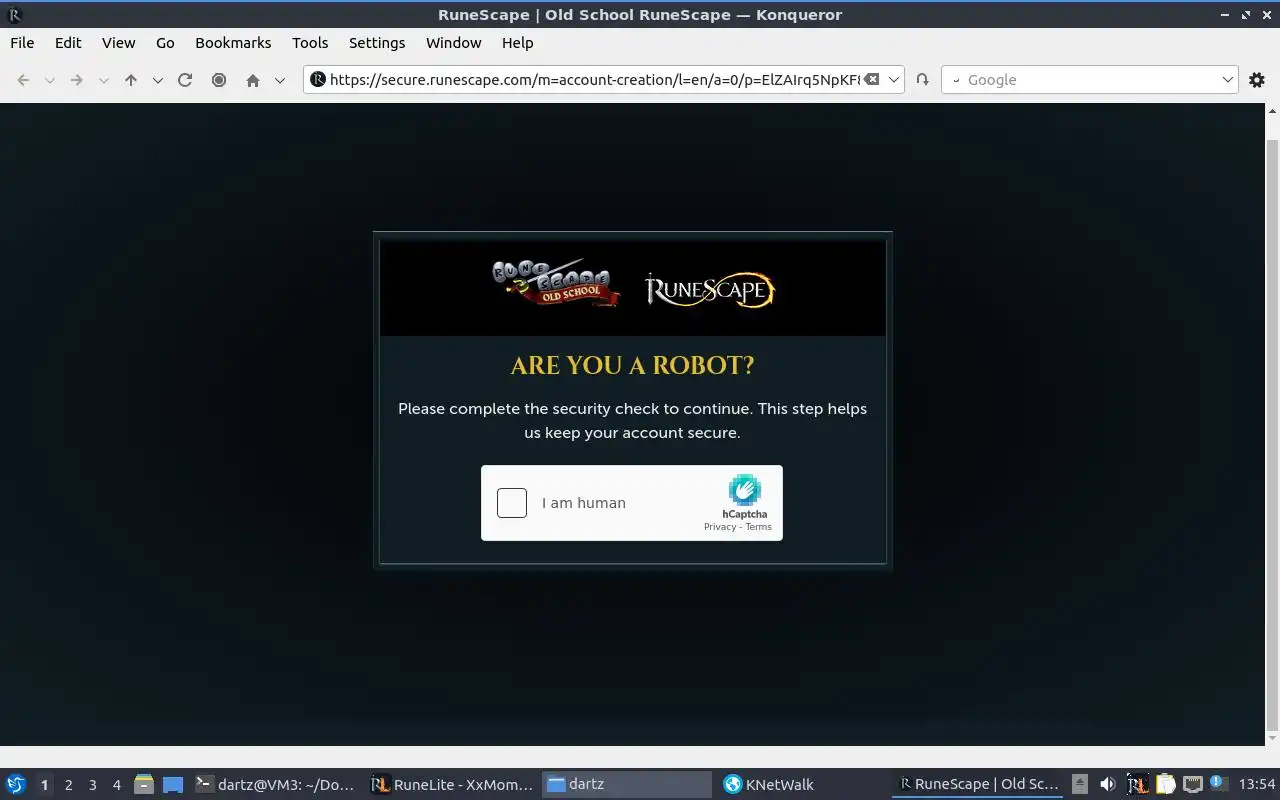The height and width of the screenshot is (800, 1280).
Task: Click the Old School RuneScape logo
Action: tap(556, 283)
